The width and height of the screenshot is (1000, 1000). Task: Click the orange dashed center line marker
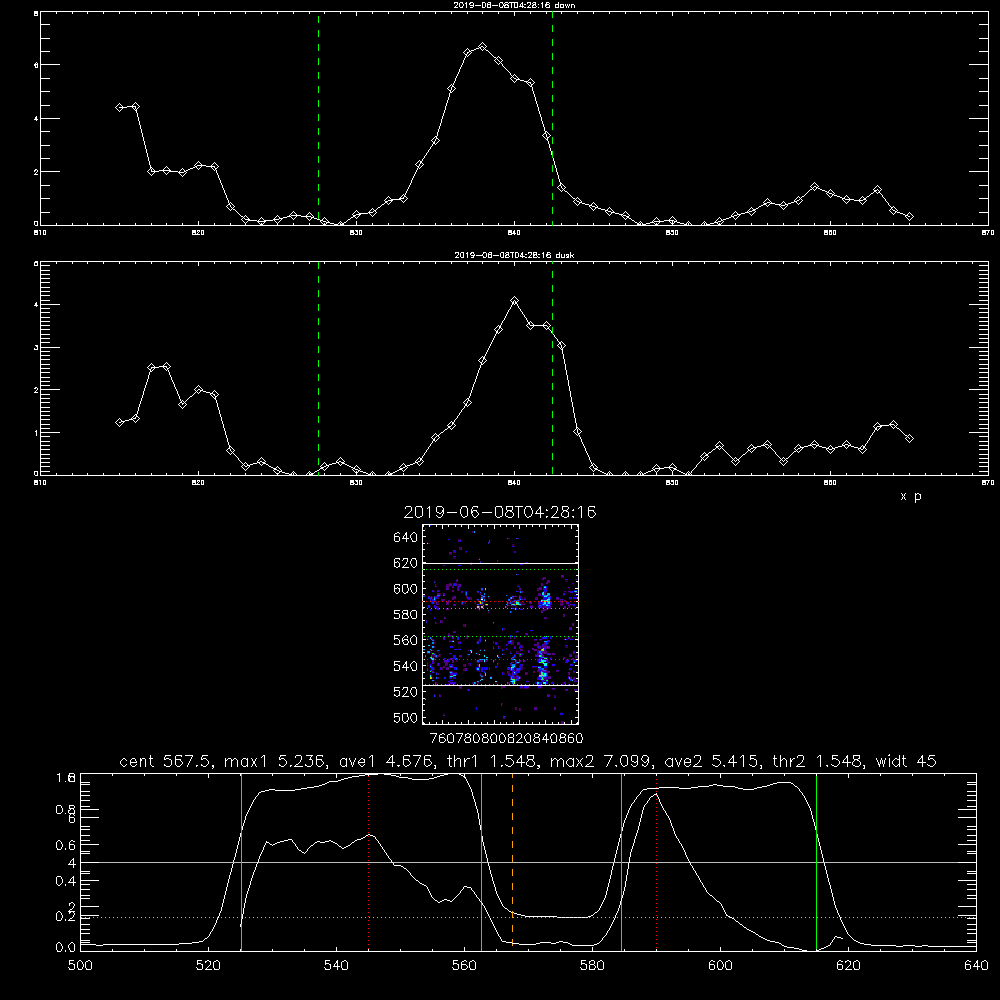click(512, 861)
